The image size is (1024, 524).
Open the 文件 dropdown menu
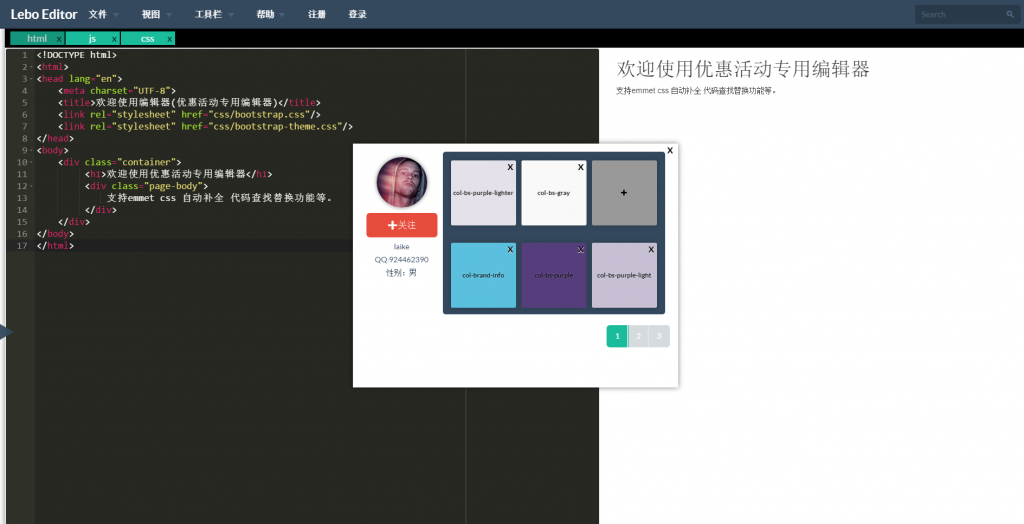(103, 15)
